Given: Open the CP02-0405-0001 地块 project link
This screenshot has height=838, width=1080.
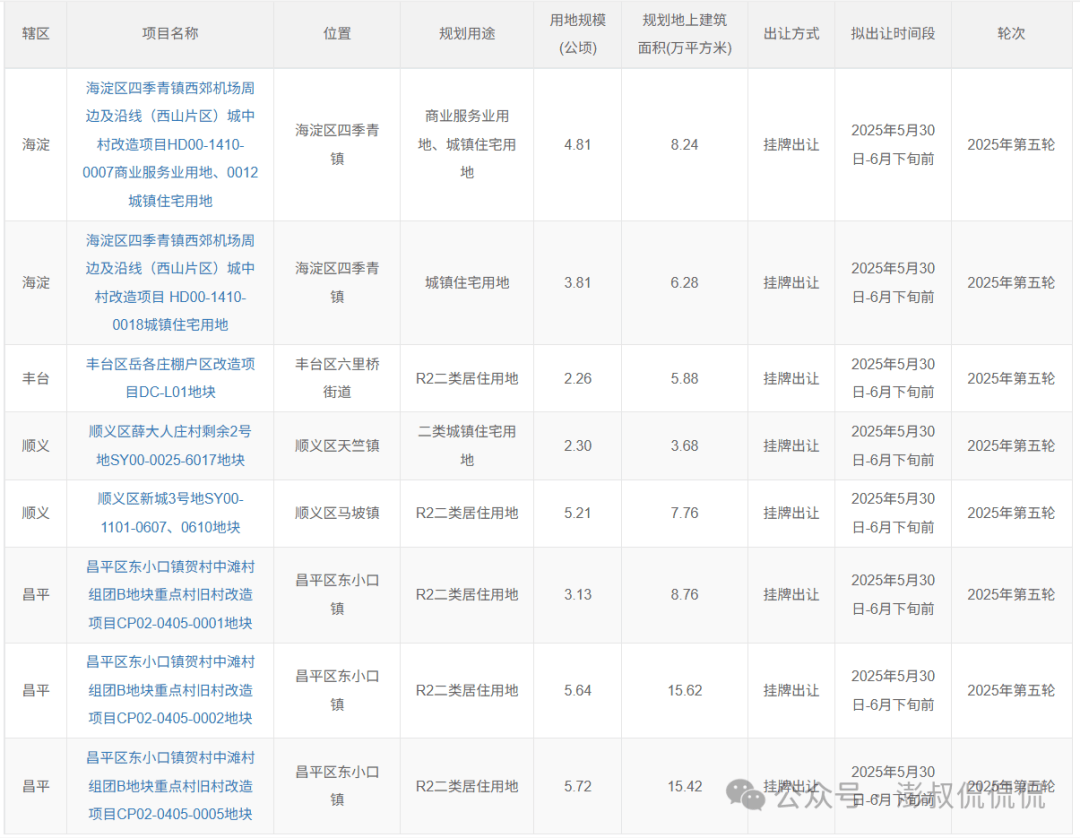Looking at the screenshot, I should 170,594.
